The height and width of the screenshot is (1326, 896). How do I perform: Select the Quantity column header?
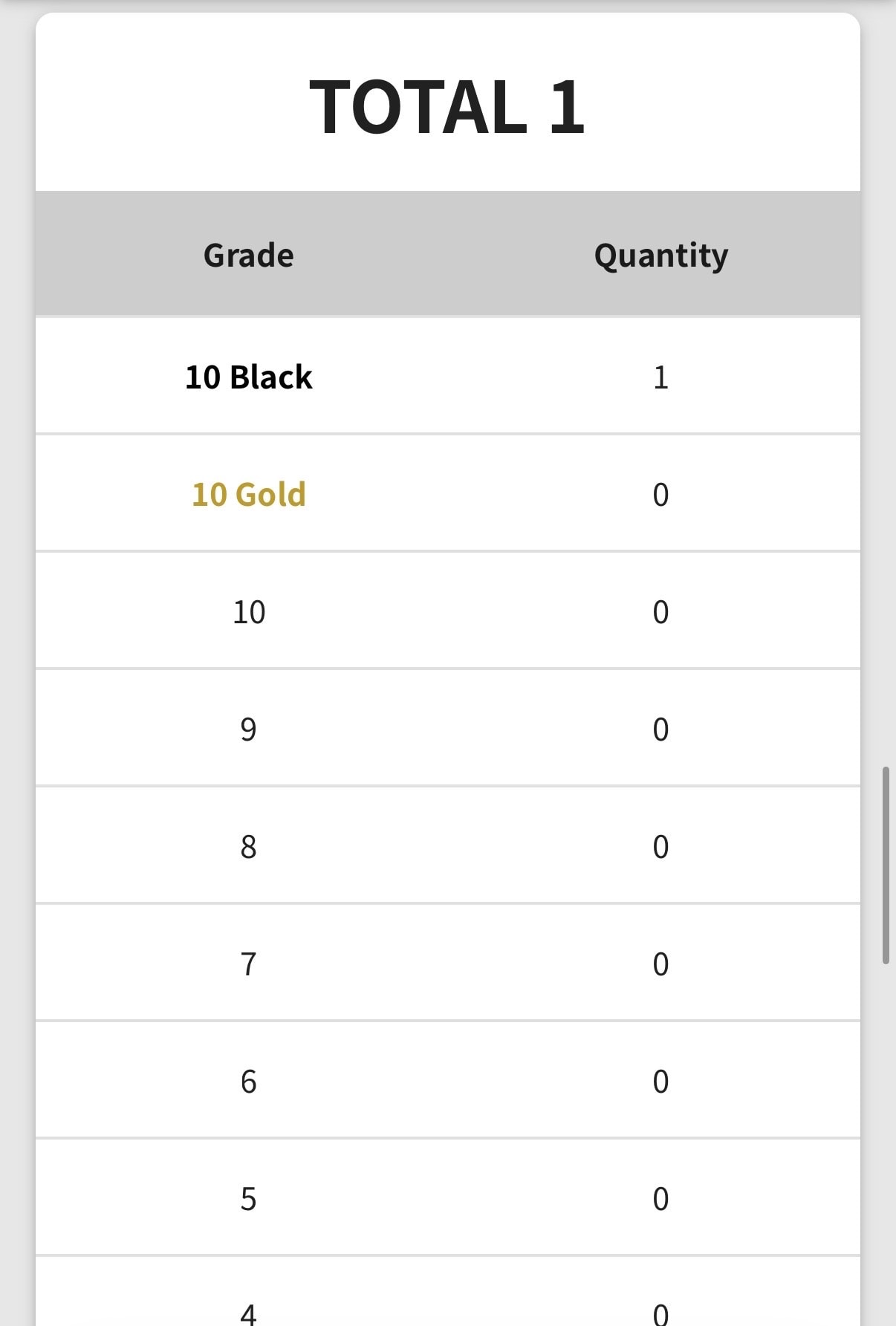[x=661, y=256]
